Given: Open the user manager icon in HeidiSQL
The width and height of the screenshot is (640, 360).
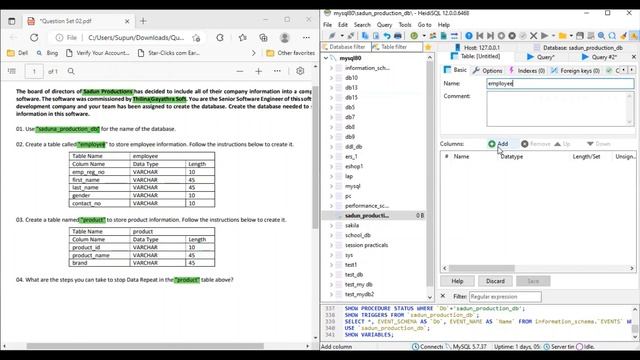Looking at the screenshot, I should tap(433, 36).
